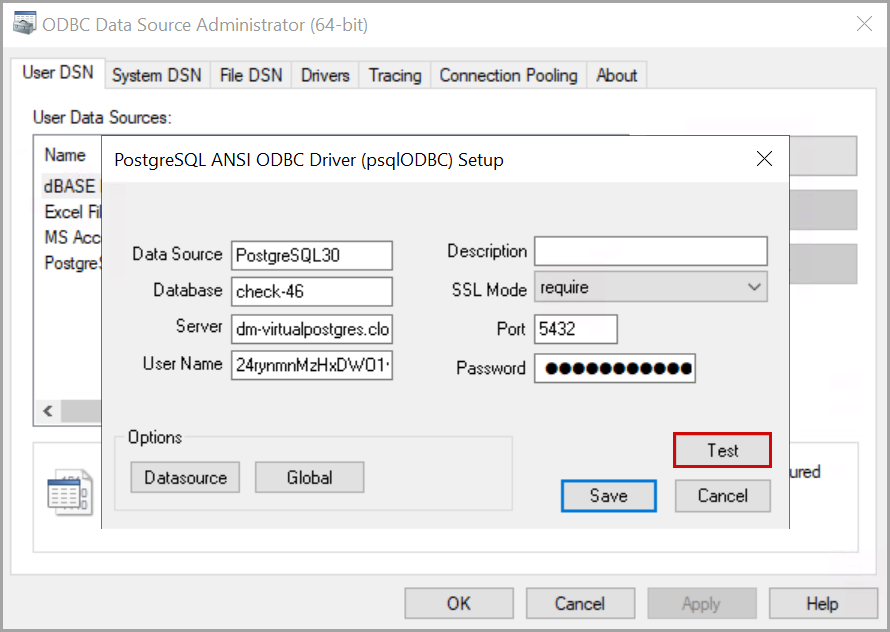Select the Drivers tab
The width and height of the screenshot is (890, 632).
(x=325, y=75)
